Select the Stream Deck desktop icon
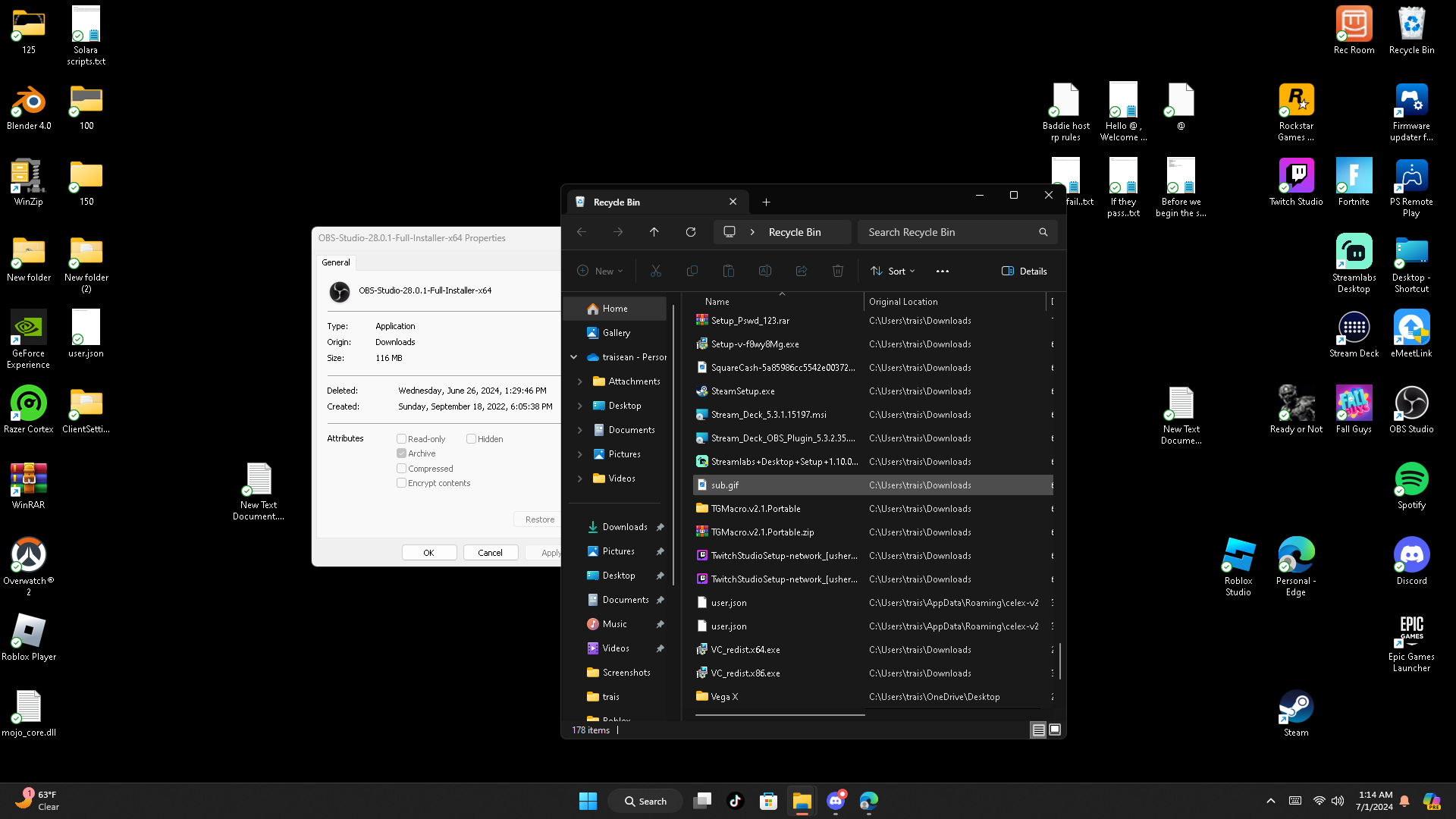 tap(1354, 334)
